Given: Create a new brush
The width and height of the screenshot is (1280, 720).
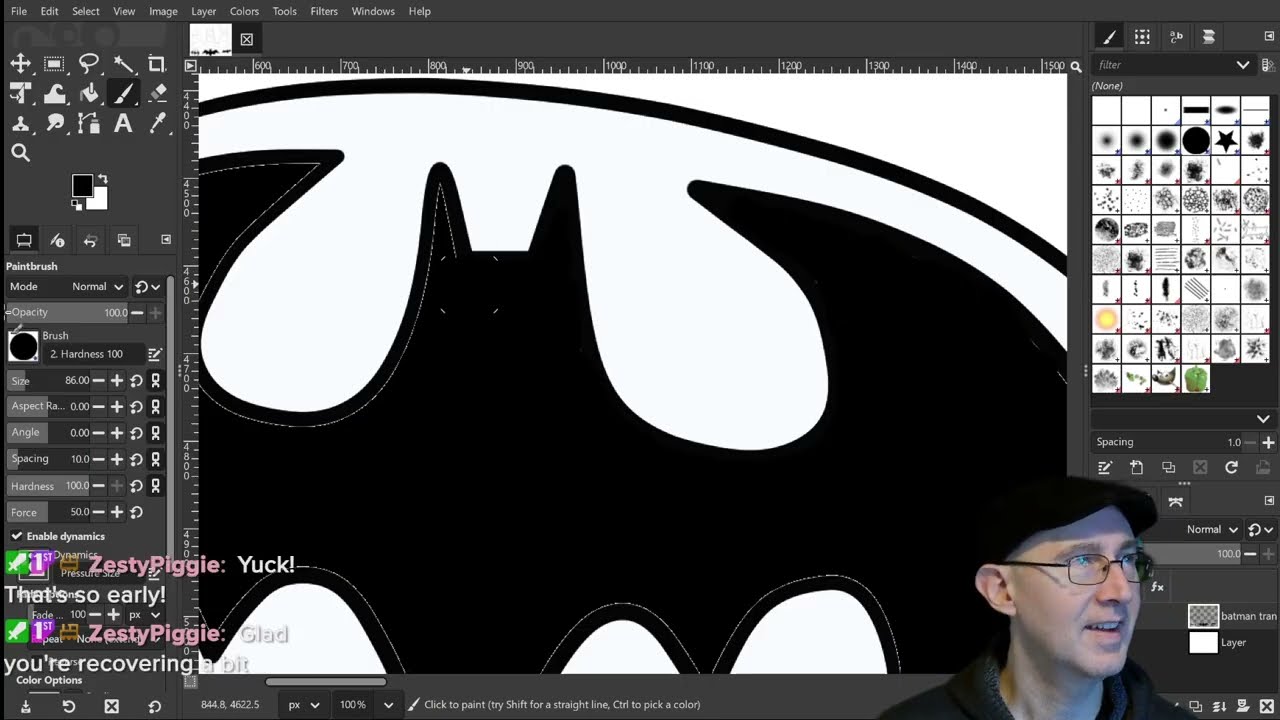Looking at the screenshot, I should click(1136, 468).
